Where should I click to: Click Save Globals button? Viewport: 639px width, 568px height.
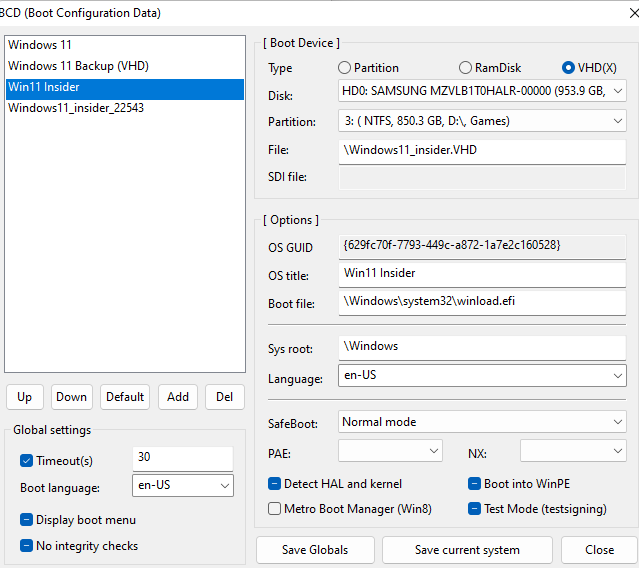315,550
